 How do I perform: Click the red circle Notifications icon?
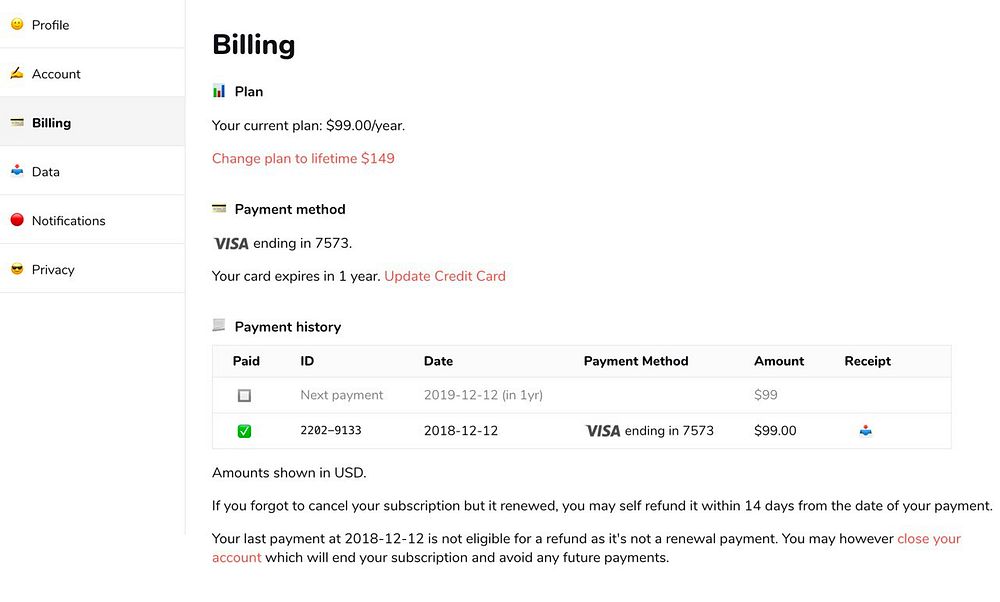click(x=17, y=220)
